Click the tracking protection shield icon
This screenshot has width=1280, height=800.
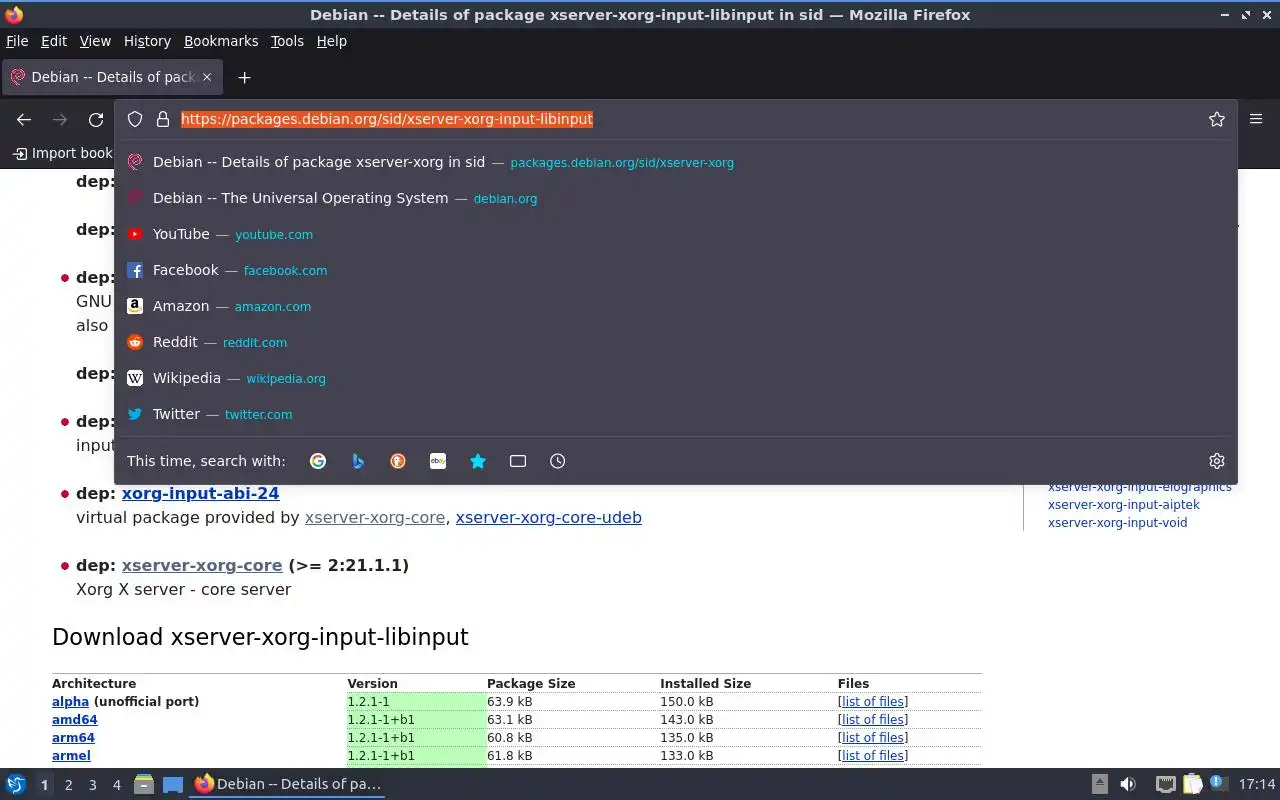[x=135, y=119]
